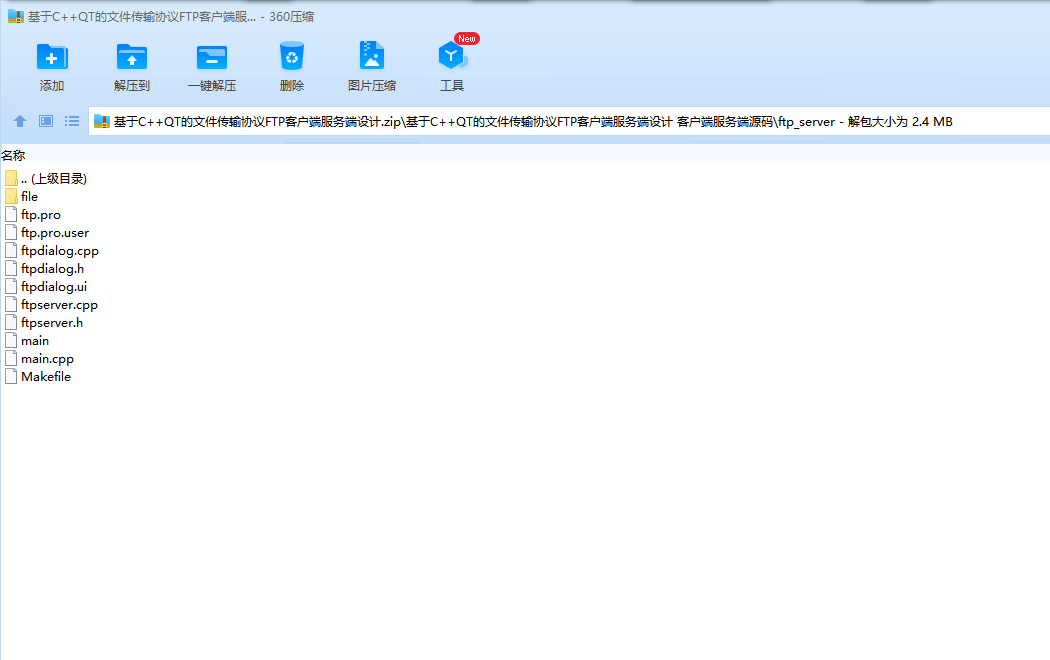The width and height of the screenshot is (1050, 660).
Task: Click the 一键解压 one-click extract icon
Action: [x=212, y=57]
